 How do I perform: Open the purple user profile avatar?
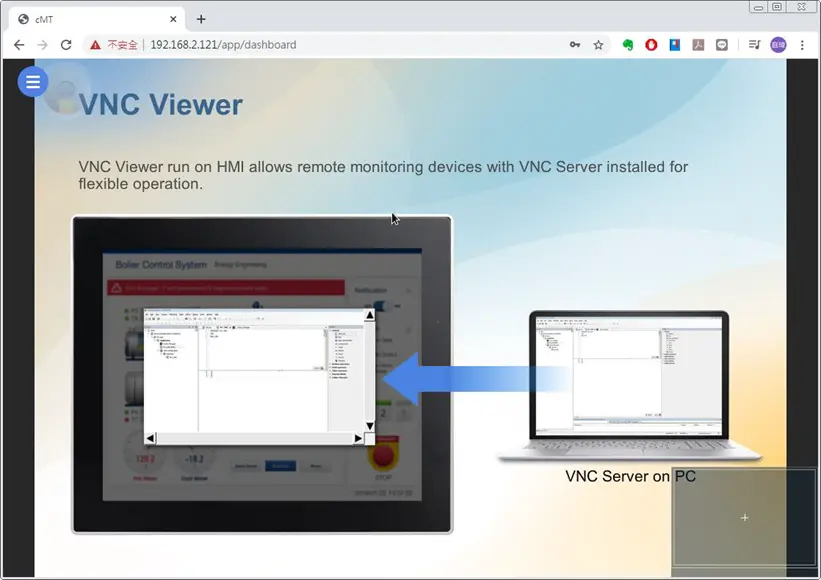[778, 45]
